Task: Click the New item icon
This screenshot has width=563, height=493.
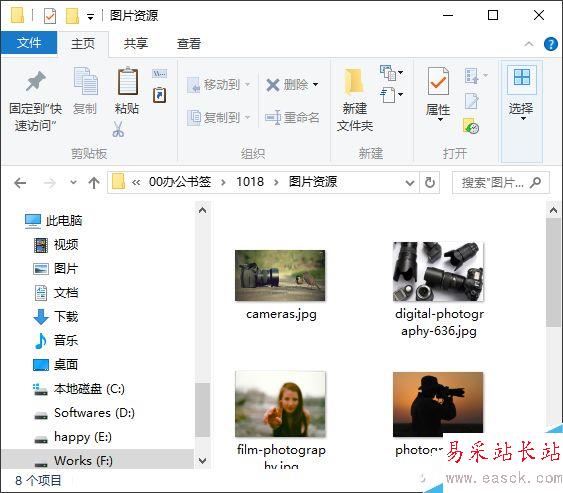Action: 388,73
